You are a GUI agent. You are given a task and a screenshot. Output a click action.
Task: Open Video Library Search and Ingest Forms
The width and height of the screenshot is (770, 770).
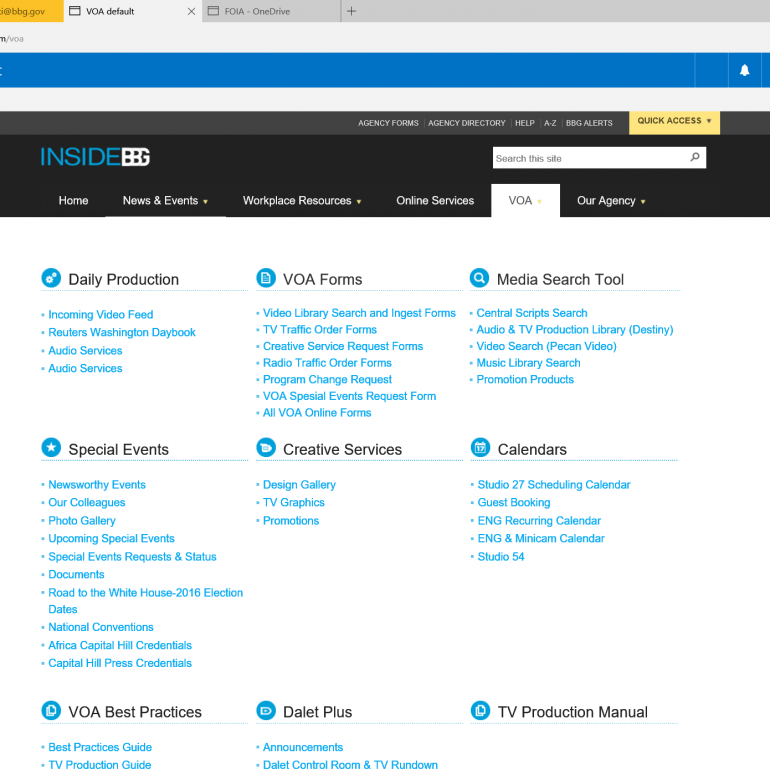coord(359,313)
